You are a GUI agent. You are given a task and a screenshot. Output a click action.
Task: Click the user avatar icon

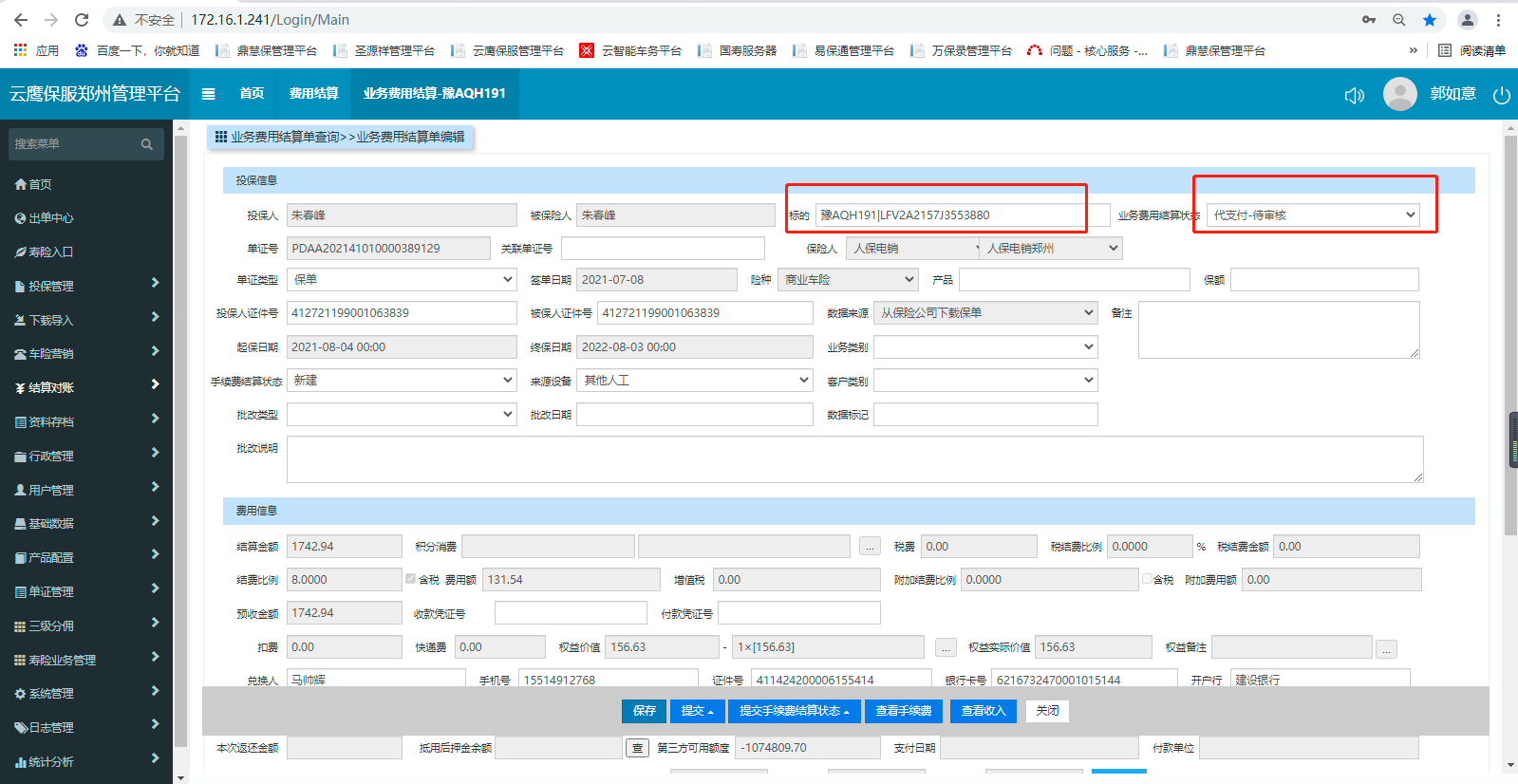pyautogui.click(x=1399, y=94)
